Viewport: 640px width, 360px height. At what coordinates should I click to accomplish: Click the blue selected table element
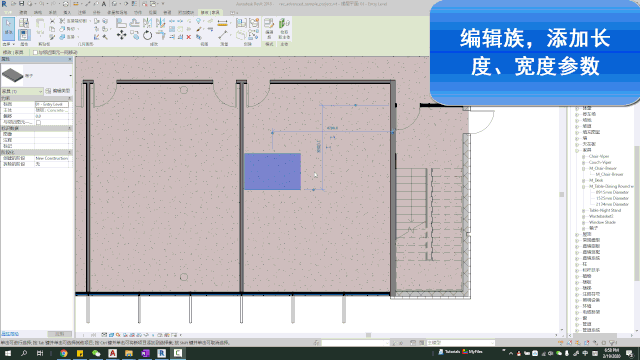(272, 171)
